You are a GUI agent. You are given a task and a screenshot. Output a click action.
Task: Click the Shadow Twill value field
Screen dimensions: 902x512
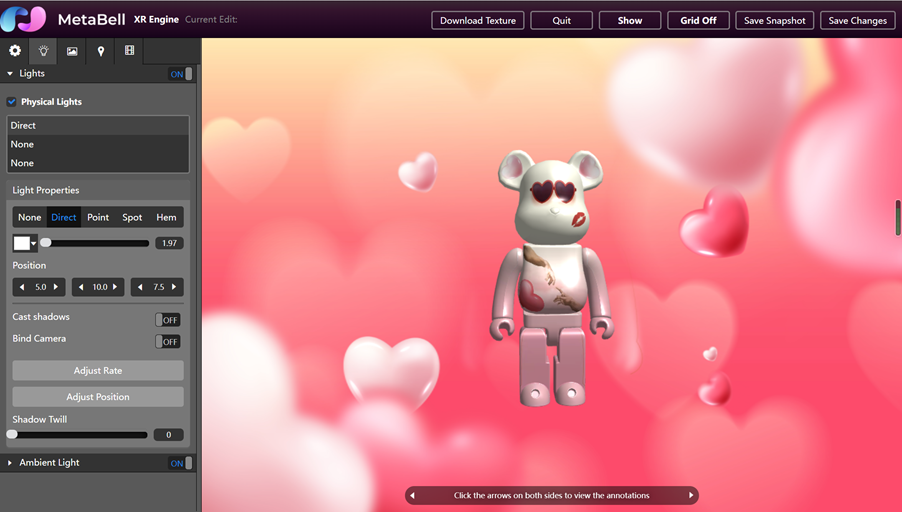(x=169, y=435)
